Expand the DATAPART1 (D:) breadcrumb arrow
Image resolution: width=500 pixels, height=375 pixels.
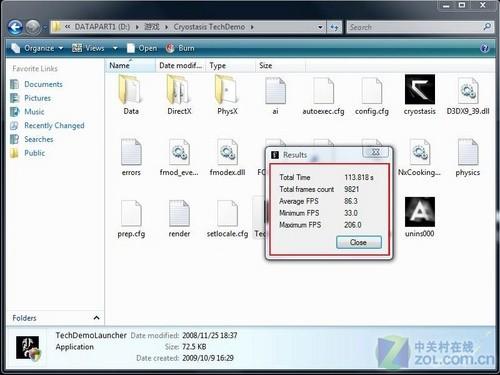[x=137, y=27]
